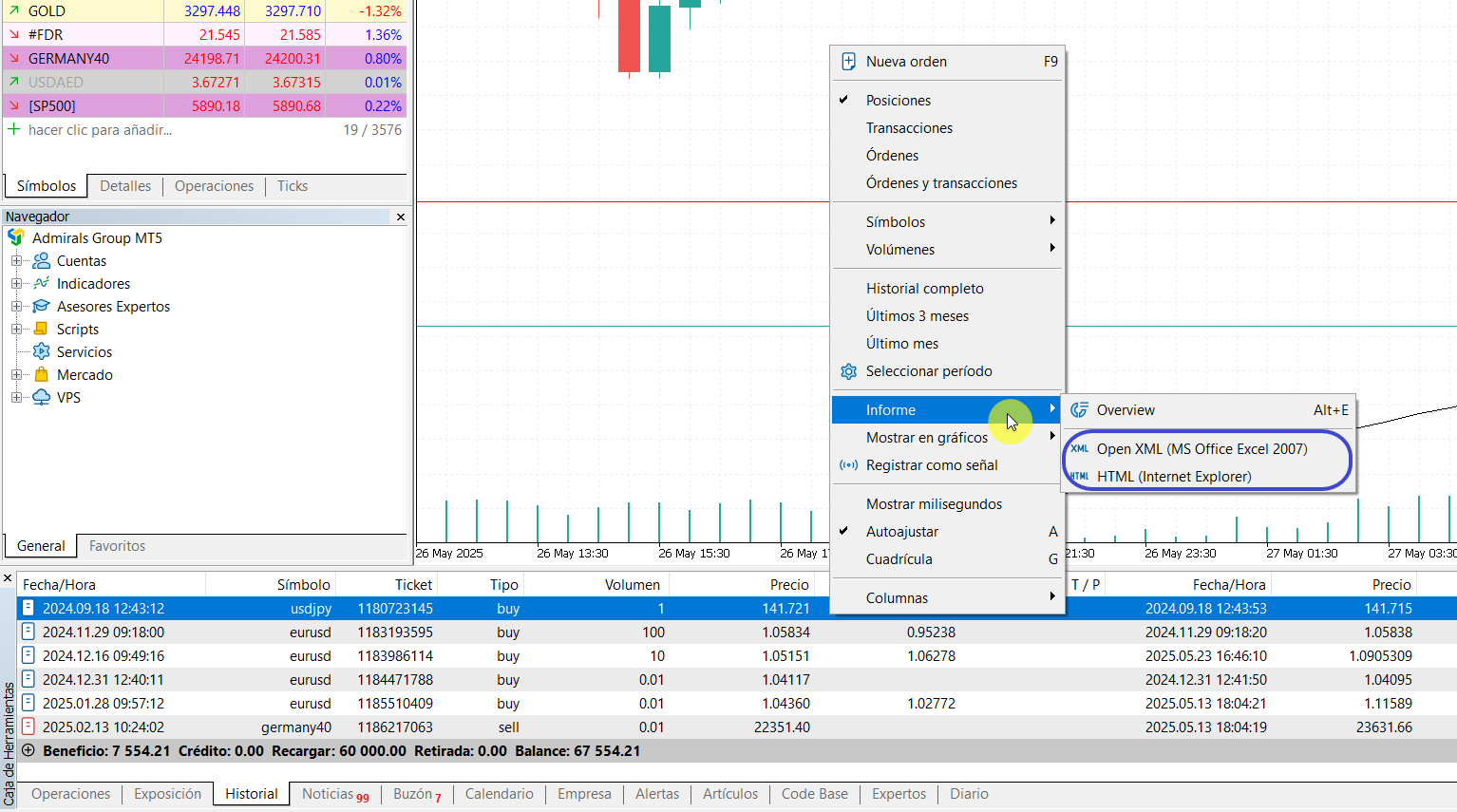Select Transacciones view mode
This screenshot has height=812, width=1457.
946,128
